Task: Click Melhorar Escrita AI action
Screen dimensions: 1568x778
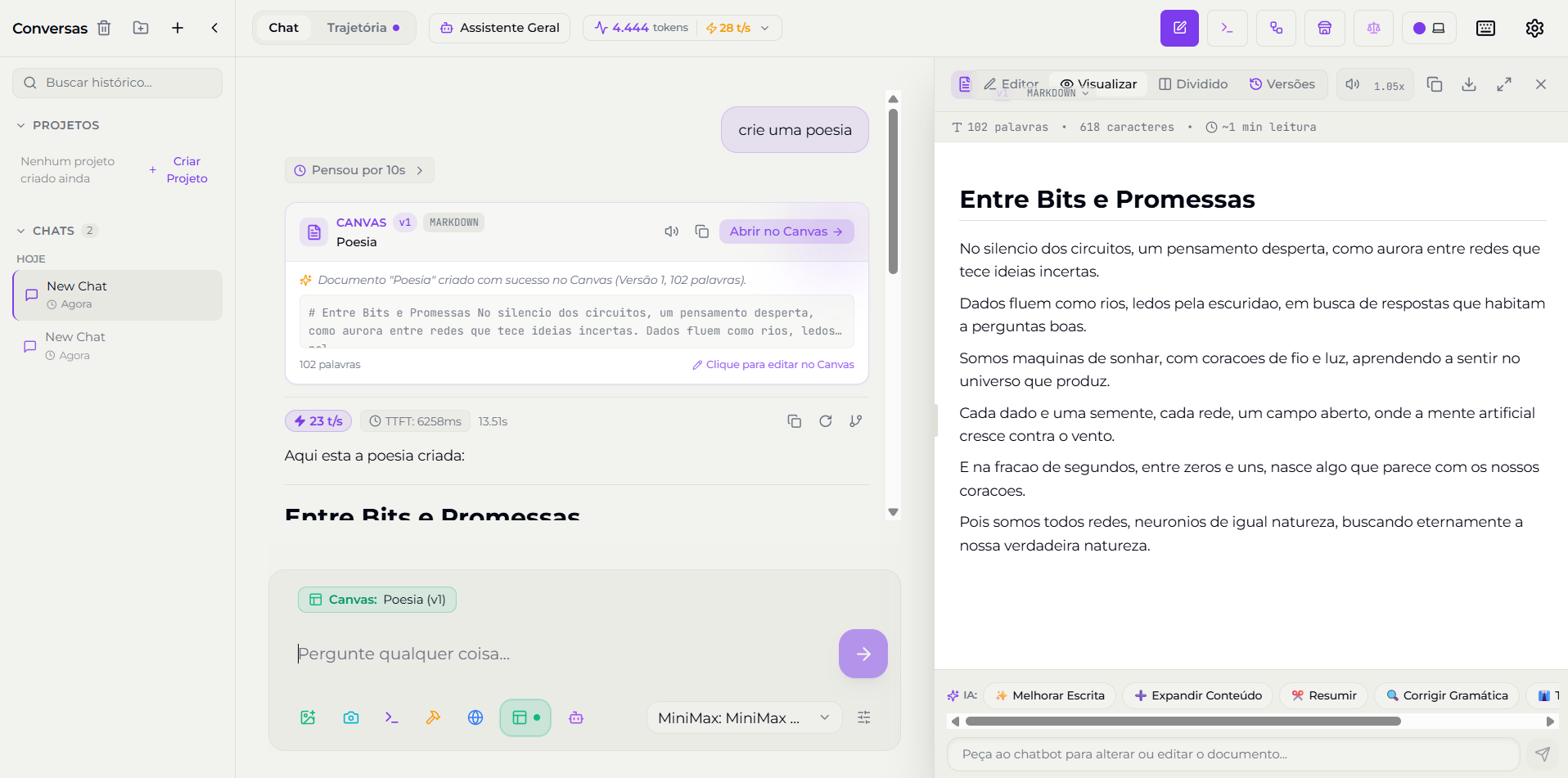Action: tap(1050, 695)
